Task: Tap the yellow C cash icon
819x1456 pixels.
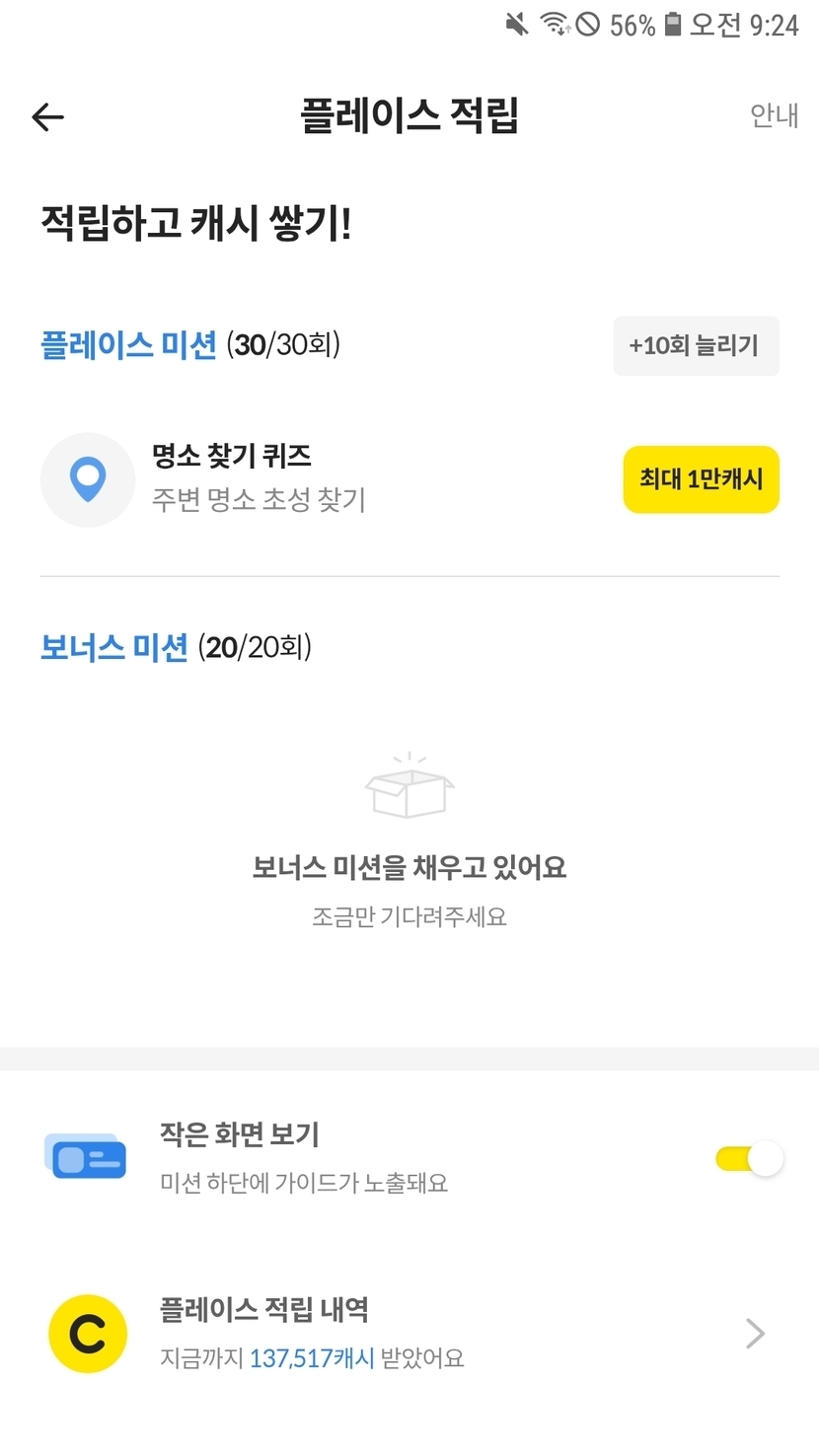Action: (x=88, y=1334)
